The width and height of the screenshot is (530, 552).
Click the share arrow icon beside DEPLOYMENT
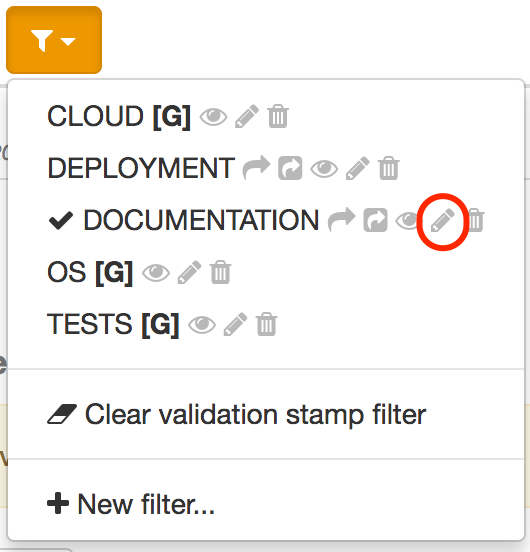coord(257,168)
